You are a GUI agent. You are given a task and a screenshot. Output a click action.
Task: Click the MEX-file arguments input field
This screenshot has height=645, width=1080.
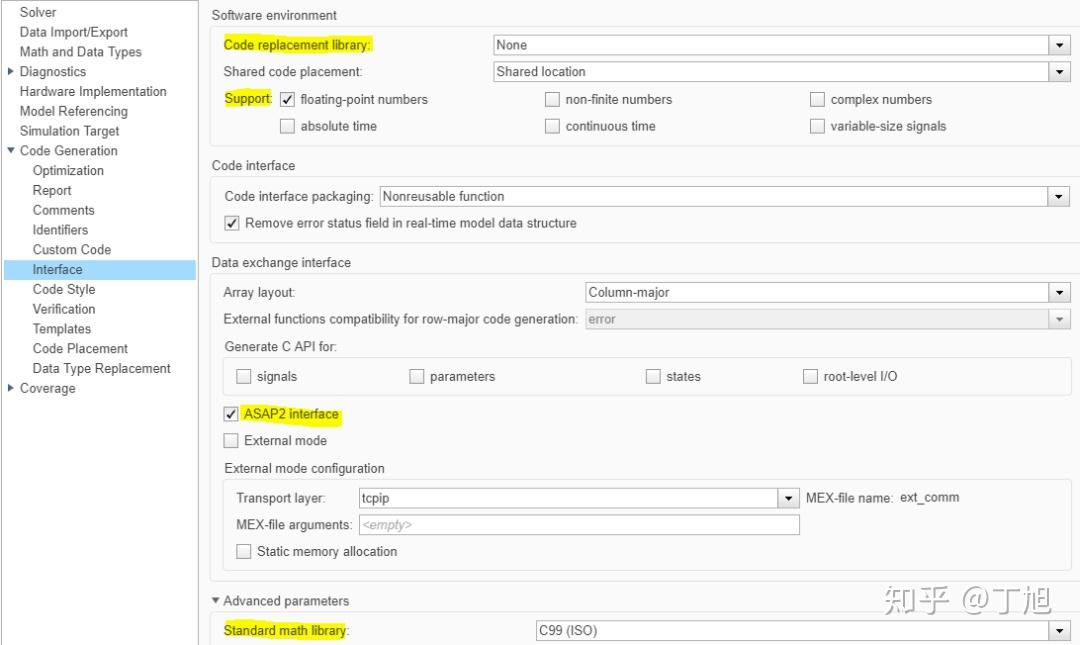pyautogui.click(x=579, y=525)
